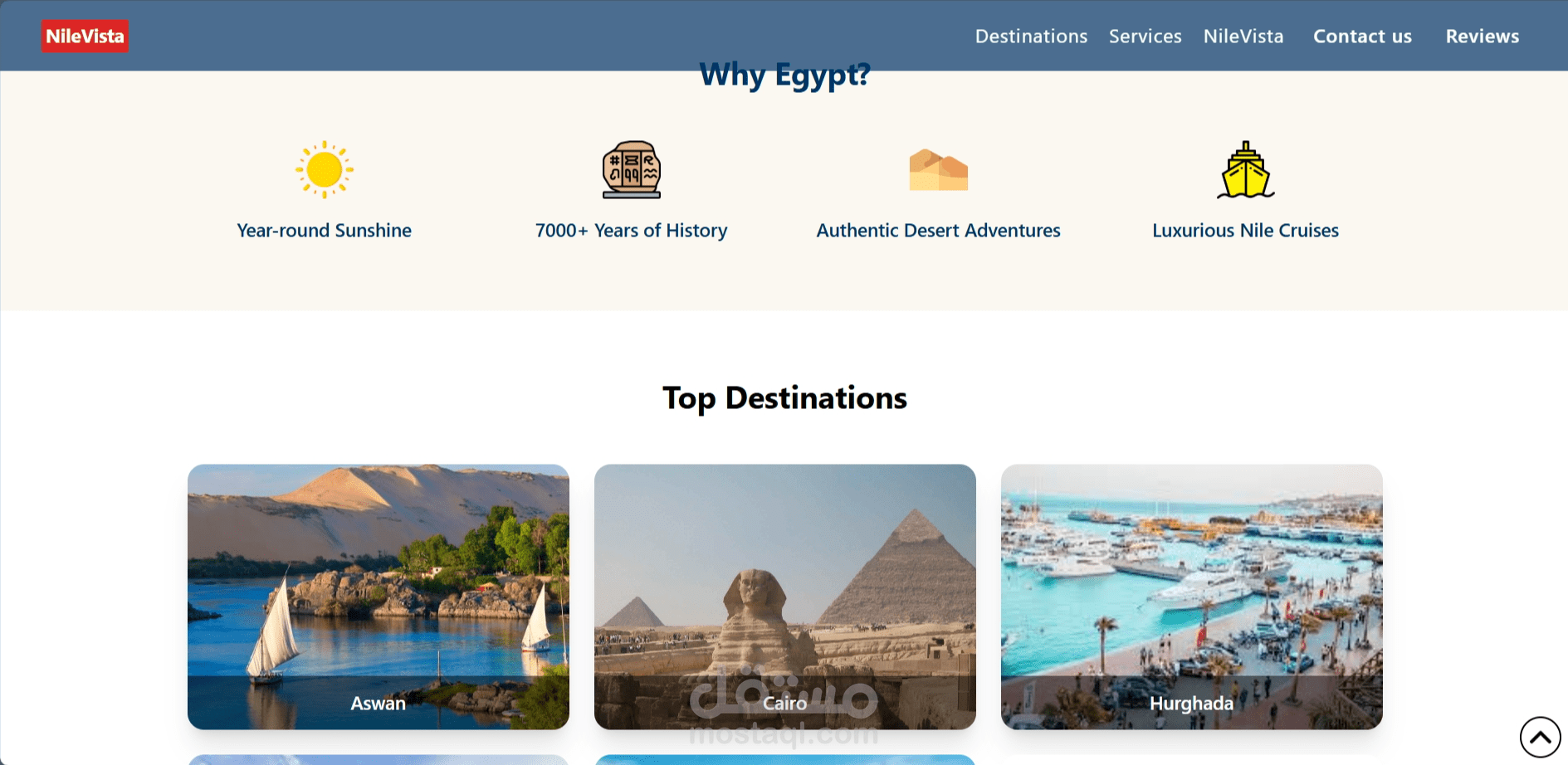Click the NileVista red logo
Screen dimensions: 1568x765
point(85,37)
